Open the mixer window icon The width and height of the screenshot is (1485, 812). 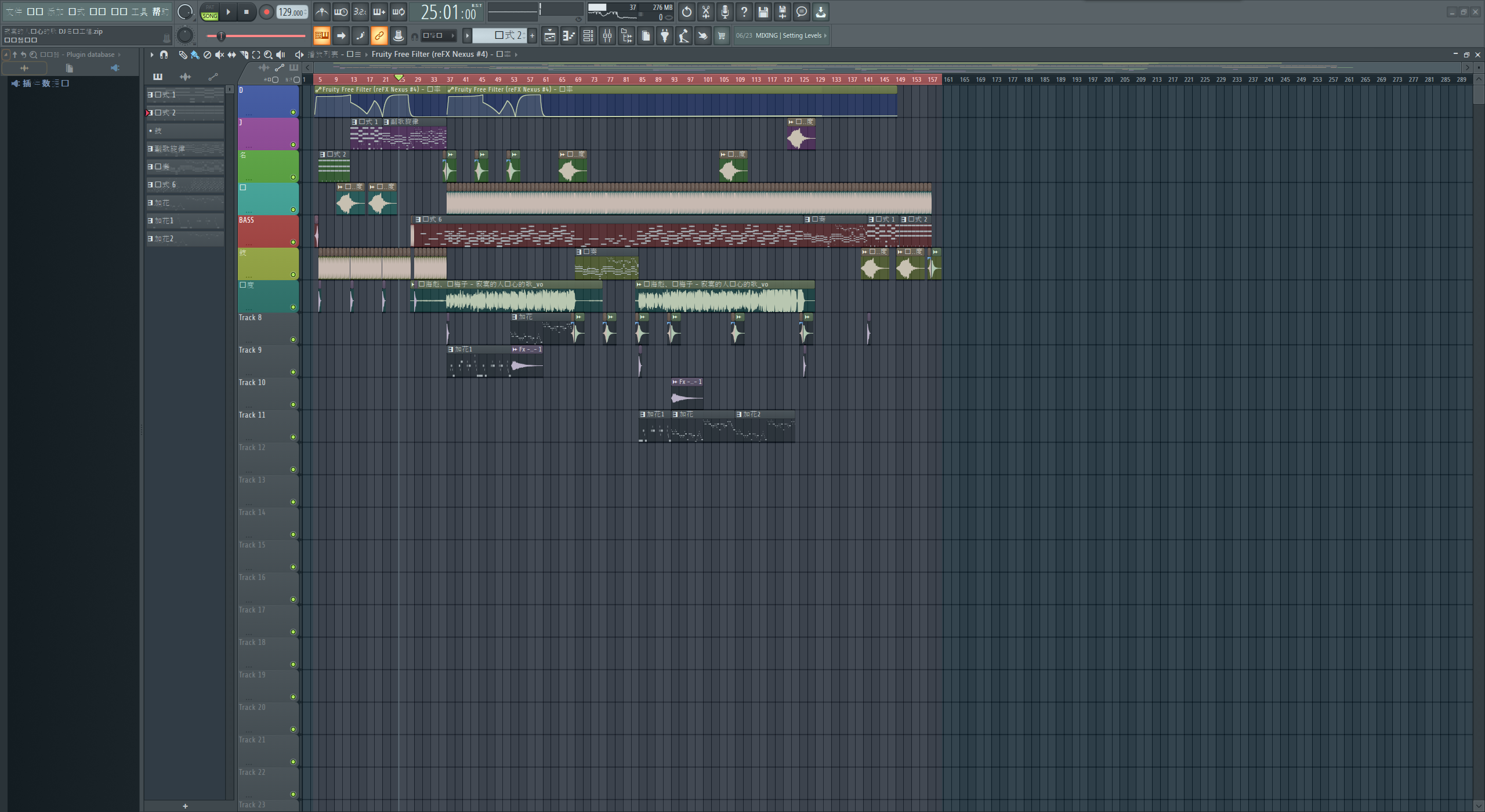607,36
